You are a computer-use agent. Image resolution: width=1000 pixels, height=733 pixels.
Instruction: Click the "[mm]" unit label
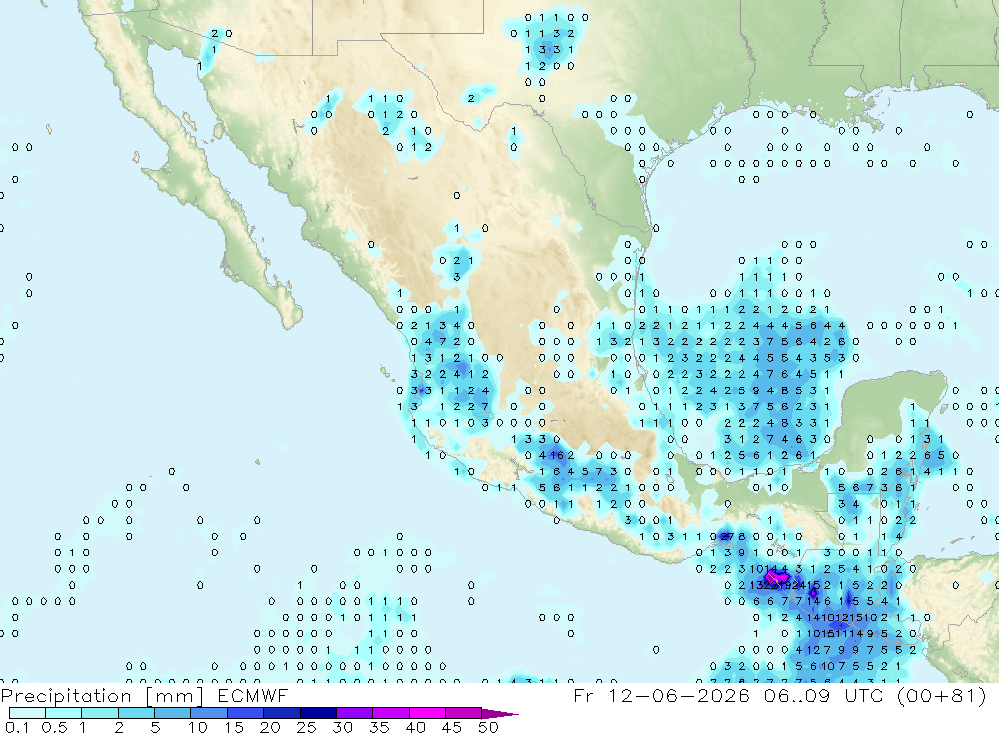(x=175, y=696)
